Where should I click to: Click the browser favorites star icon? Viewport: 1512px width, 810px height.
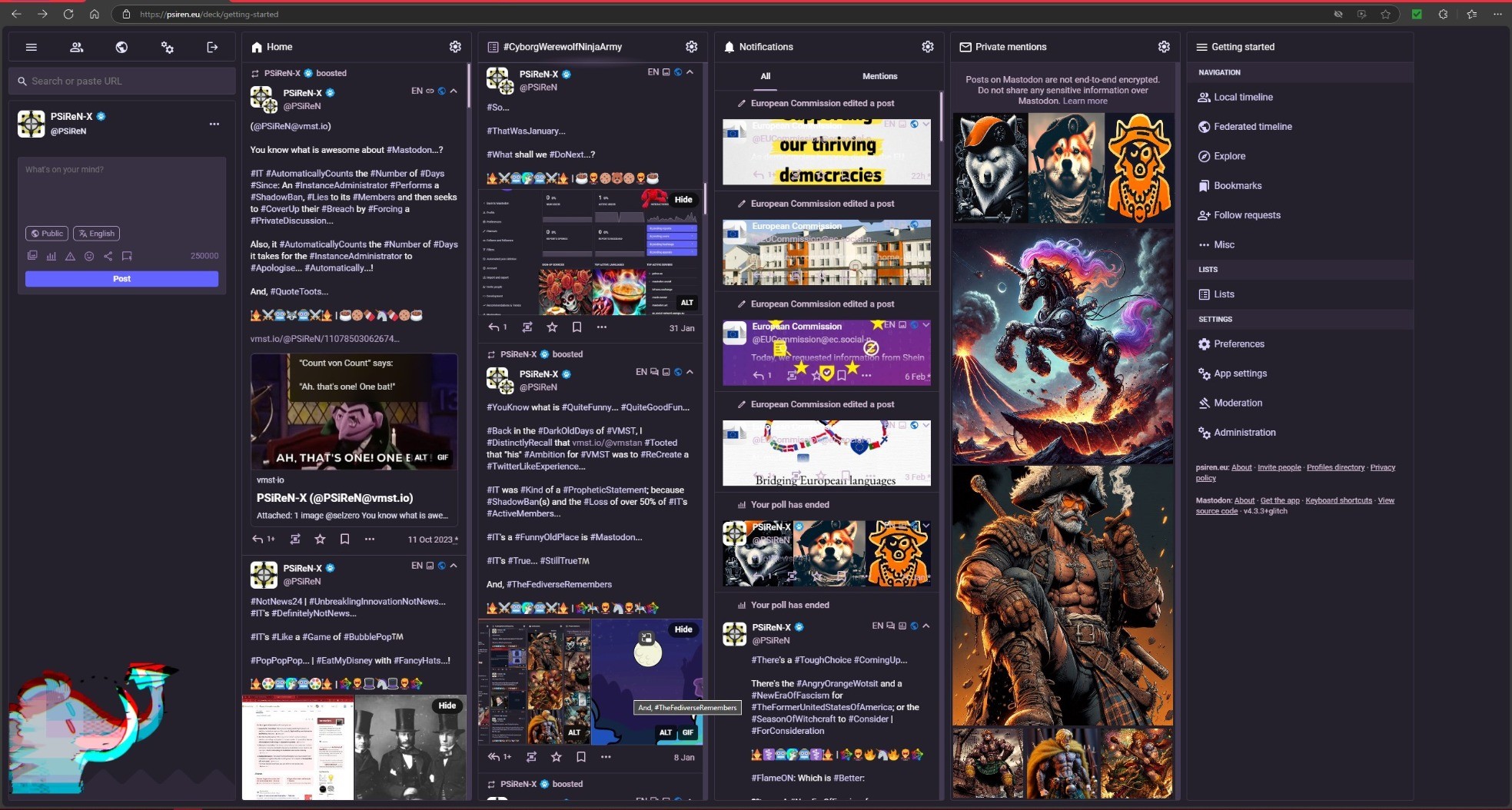tap(1385, 14)
